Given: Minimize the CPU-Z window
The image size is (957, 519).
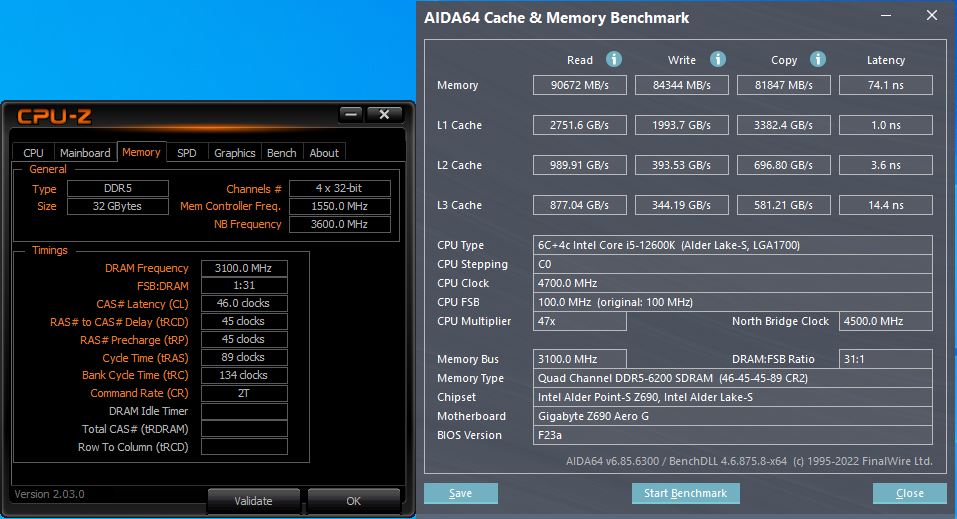Looking at the screenshot, I should pyautogui.click(x=351, y=114).
